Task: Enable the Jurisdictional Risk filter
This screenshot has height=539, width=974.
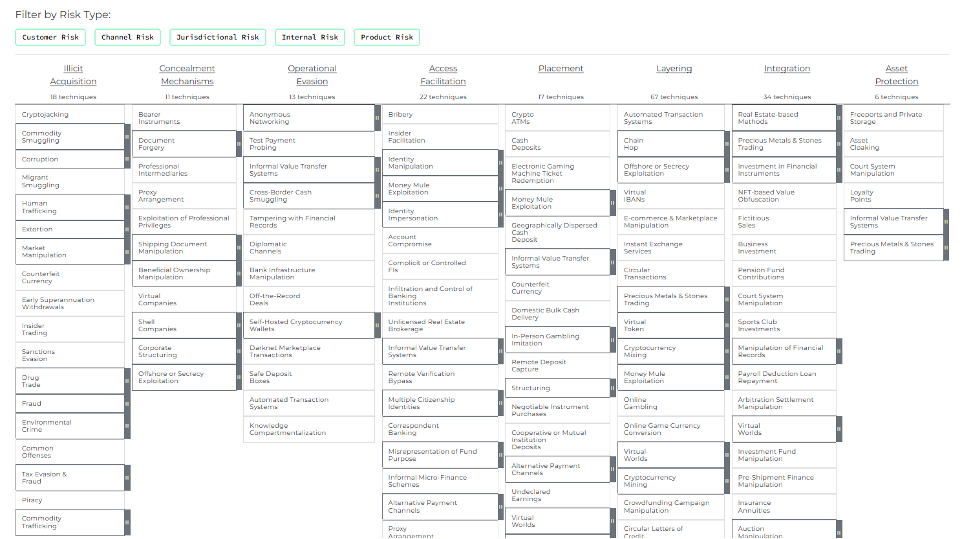Action: pyautogui.click(x=217, y=37)
